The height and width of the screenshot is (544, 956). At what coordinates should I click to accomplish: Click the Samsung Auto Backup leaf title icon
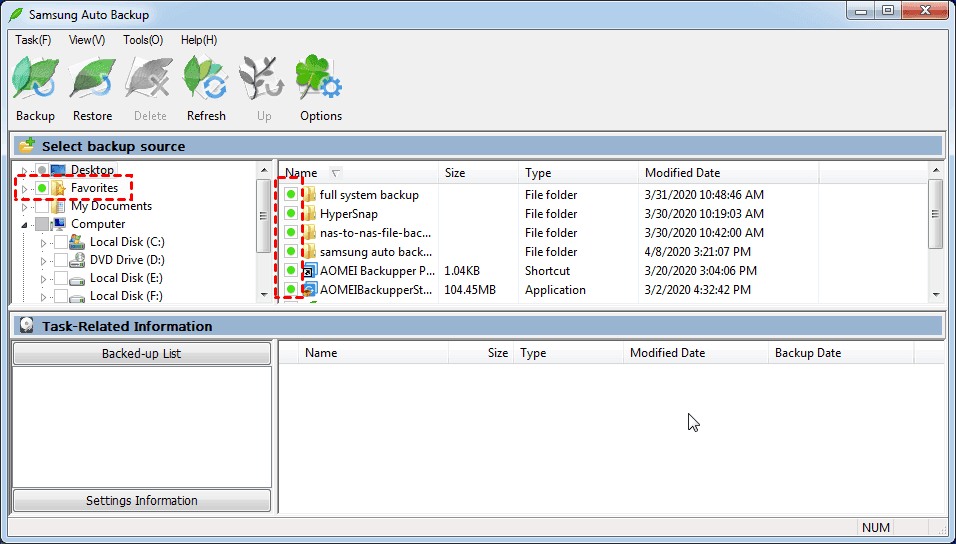point(16,14)
